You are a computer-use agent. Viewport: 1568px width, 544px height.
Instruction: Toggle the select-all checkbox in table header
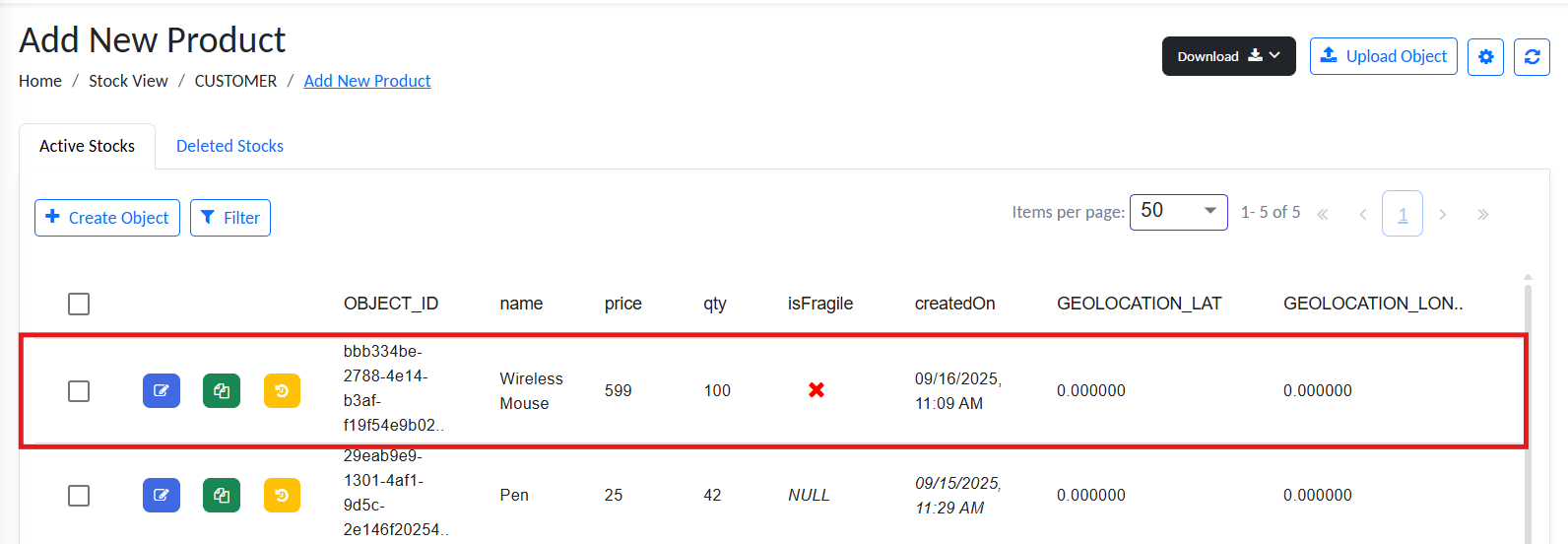click(79, 304)
